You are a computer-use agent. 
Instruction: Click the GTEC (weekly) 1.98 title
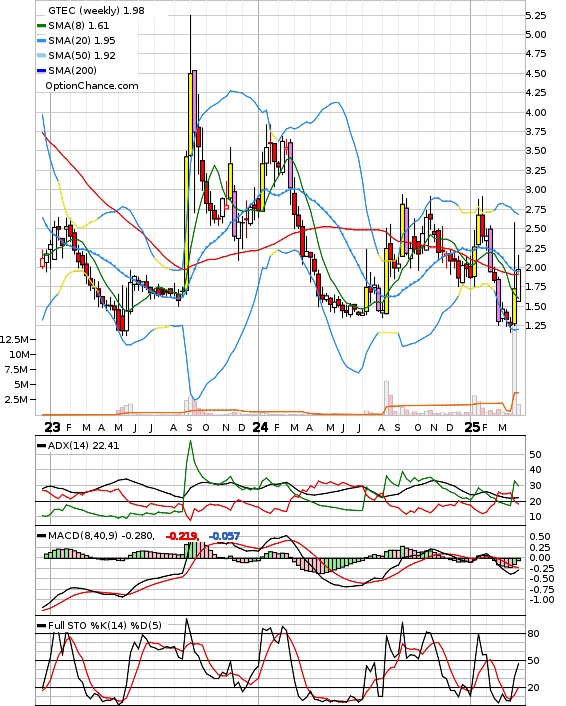(x=96, y=10)
